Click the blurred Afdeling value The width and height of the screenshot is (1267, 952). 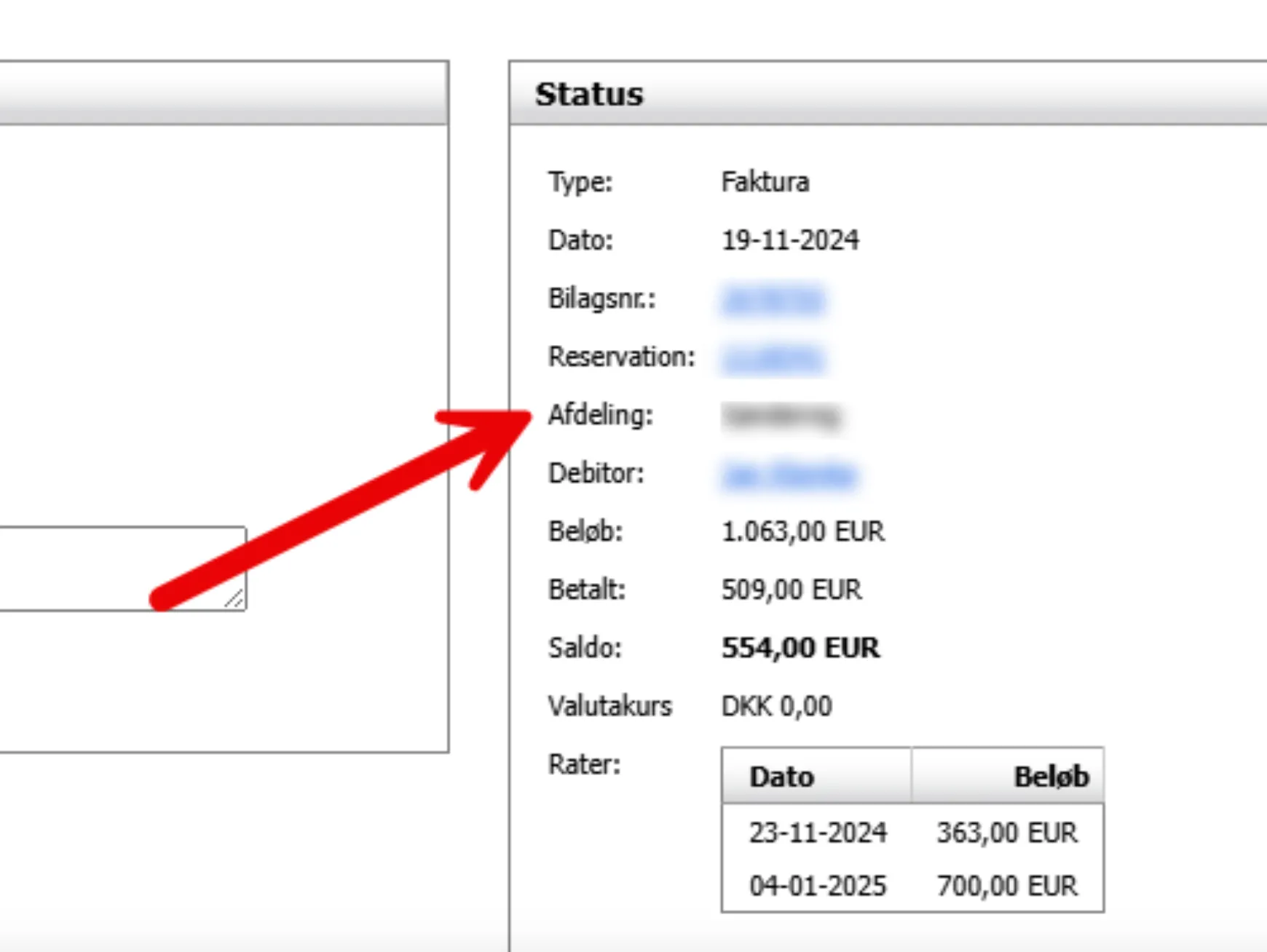781,416
